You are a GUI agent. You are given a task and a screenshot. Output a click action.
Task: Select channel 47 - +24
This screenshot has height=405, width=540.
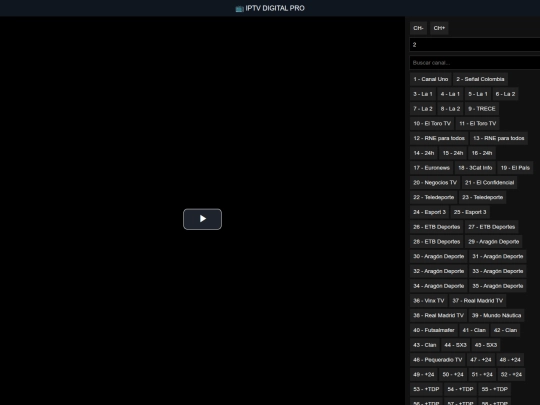(481, 361)
